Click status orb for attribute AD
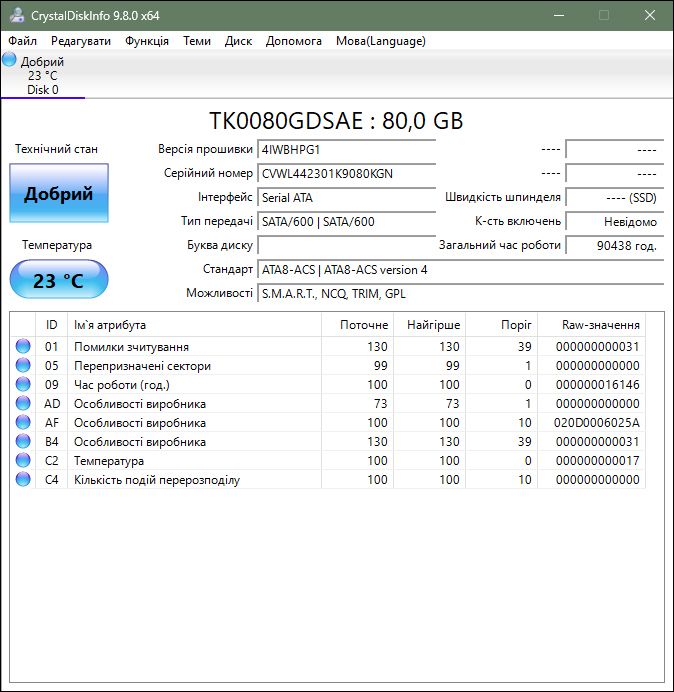Screen dimensions: 674x692 coord(23,403)
